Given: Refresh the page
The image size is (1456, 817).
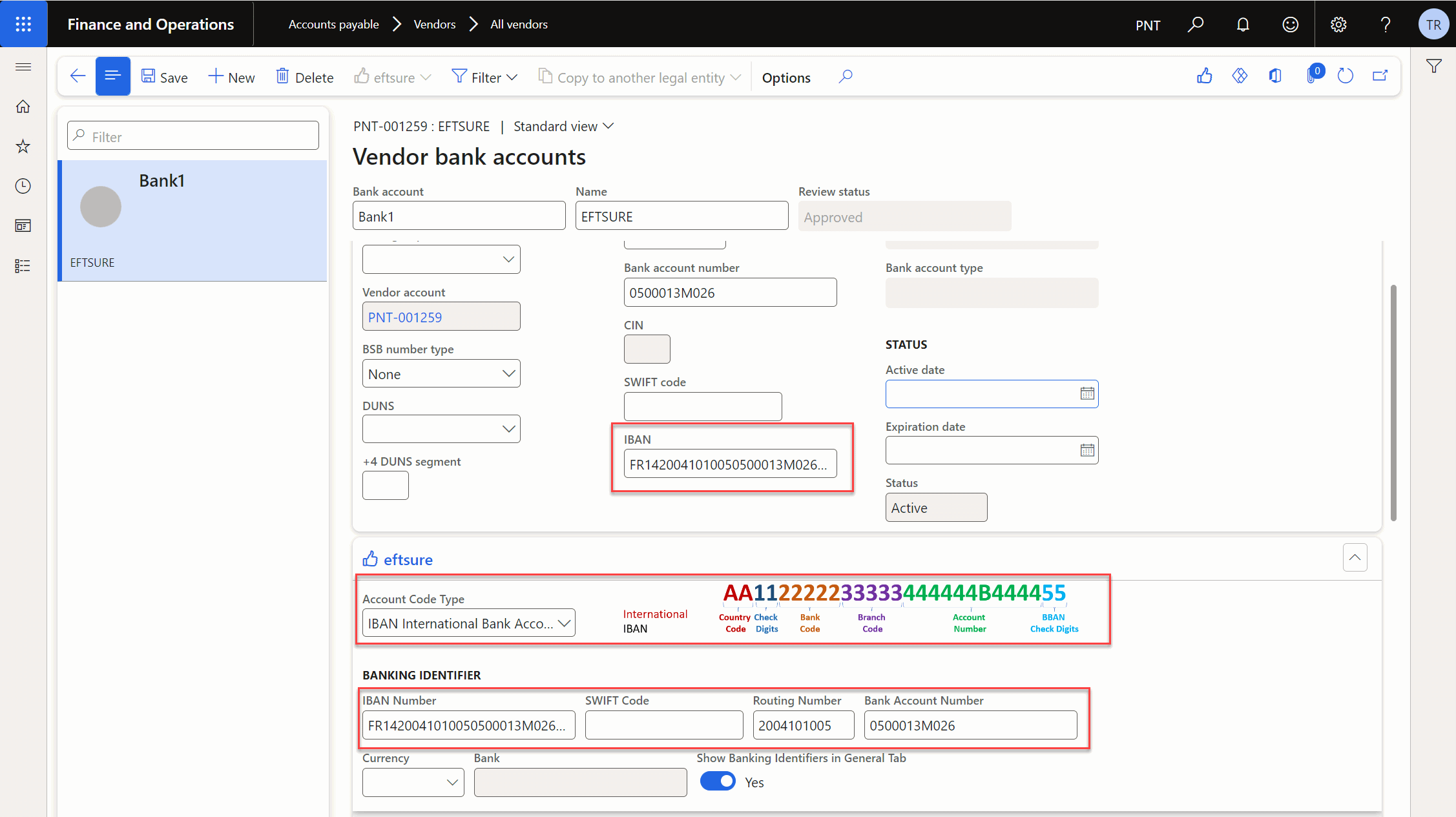Looking at the screenshot, I should click(1346, 76).
